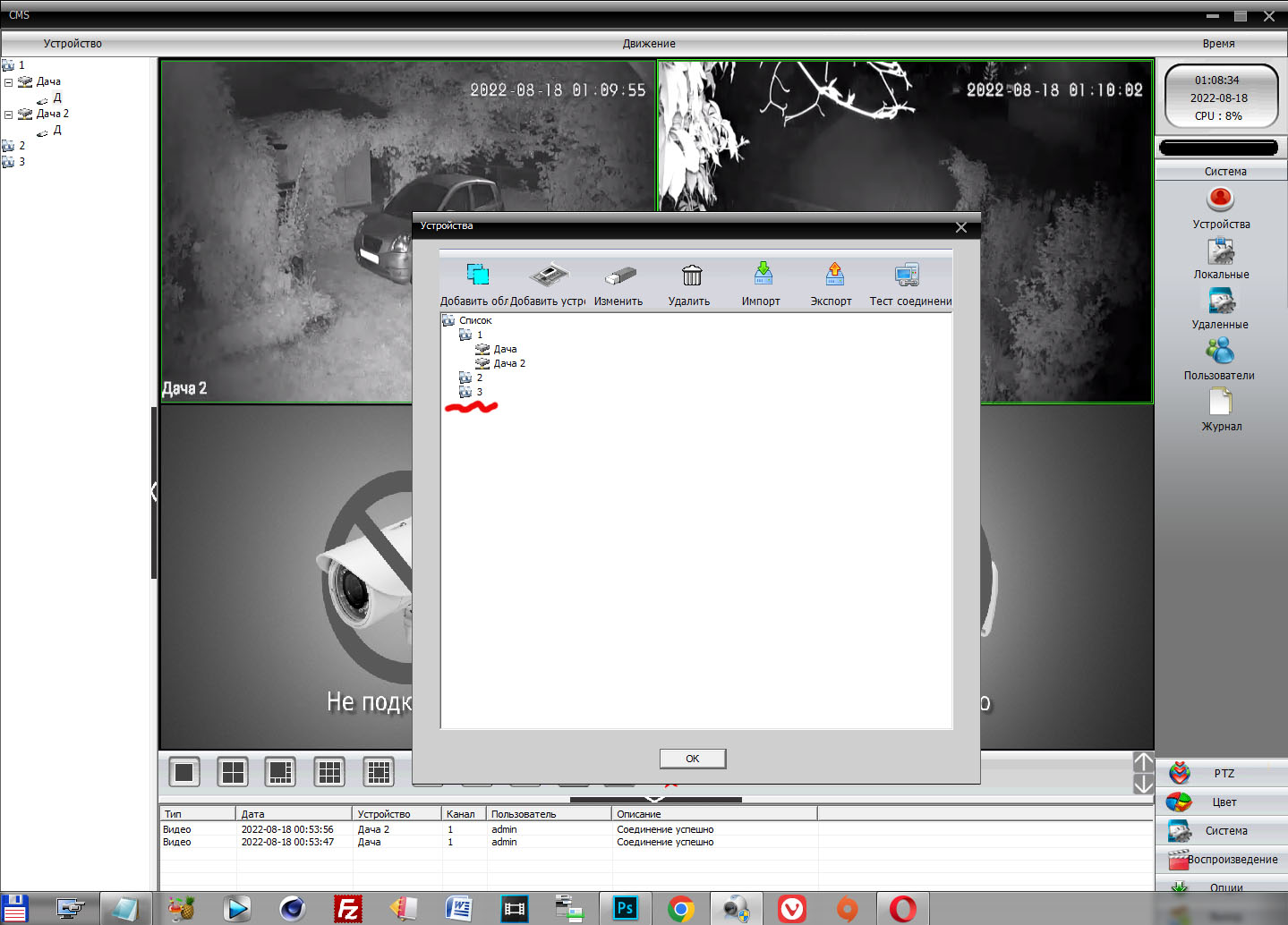Open Local settings (Локальные) in the sidebar
The image size is (1288, 925).
click(1220, 253)
